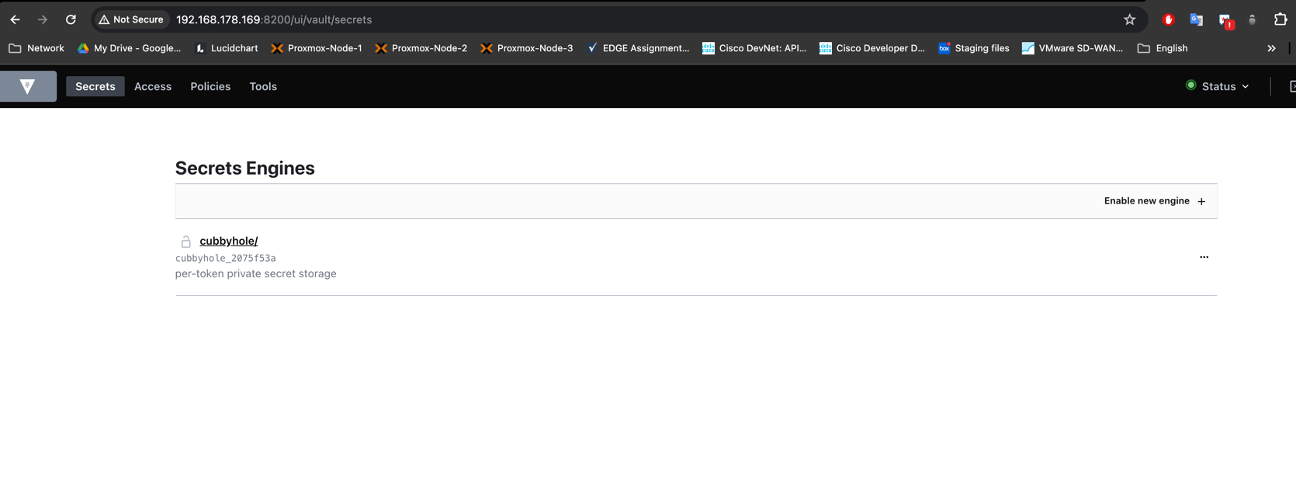1296x494 pixels.
Task: Click the Vault logo icon
Action: (x=27, y=87)
